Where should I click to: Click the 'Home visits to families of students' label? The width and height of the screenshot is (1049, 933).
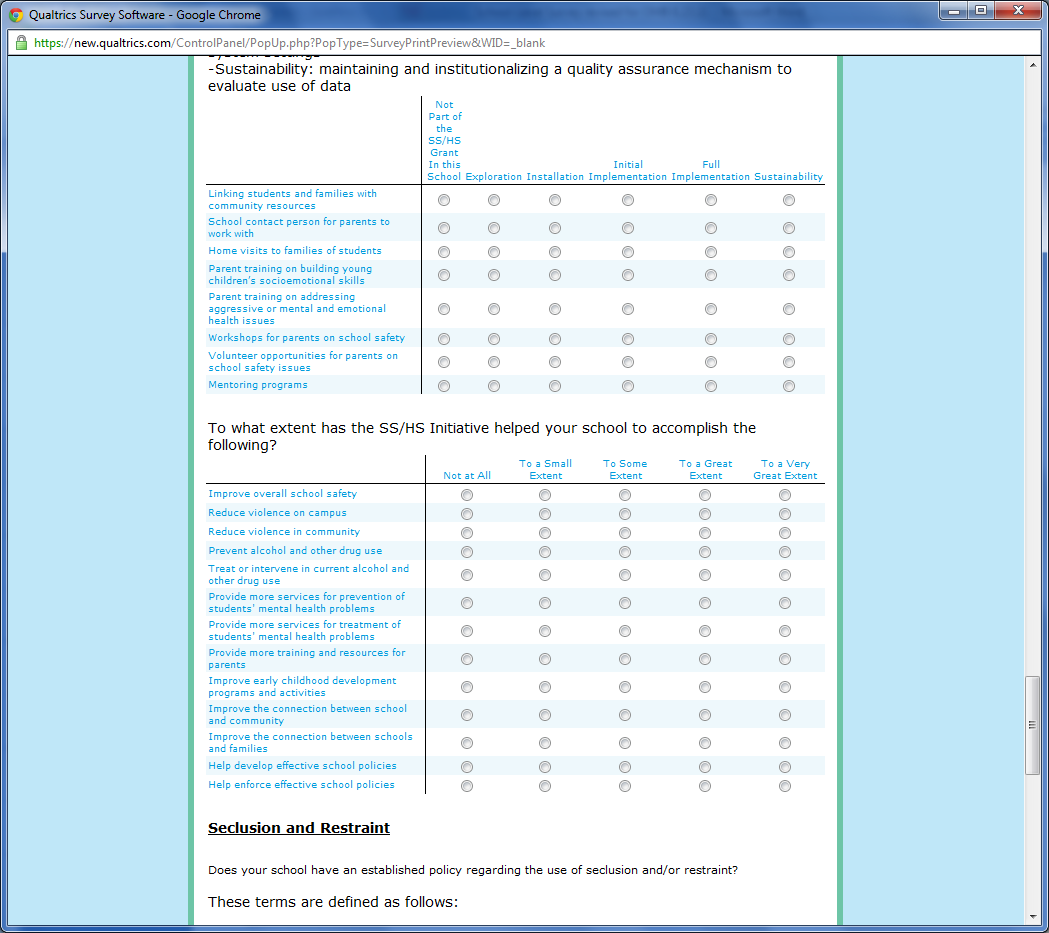(294, 251)
